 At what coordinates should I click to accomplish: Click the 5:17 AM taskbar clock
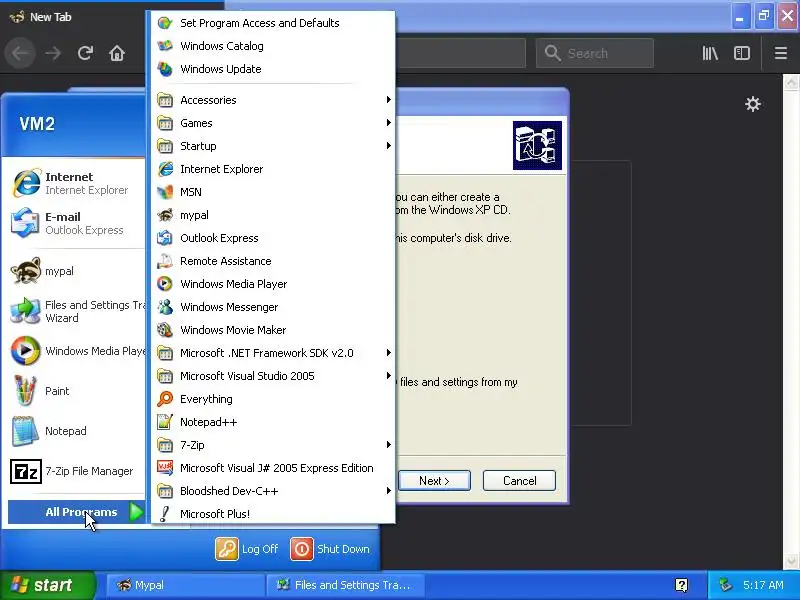(x=763, y=585)
